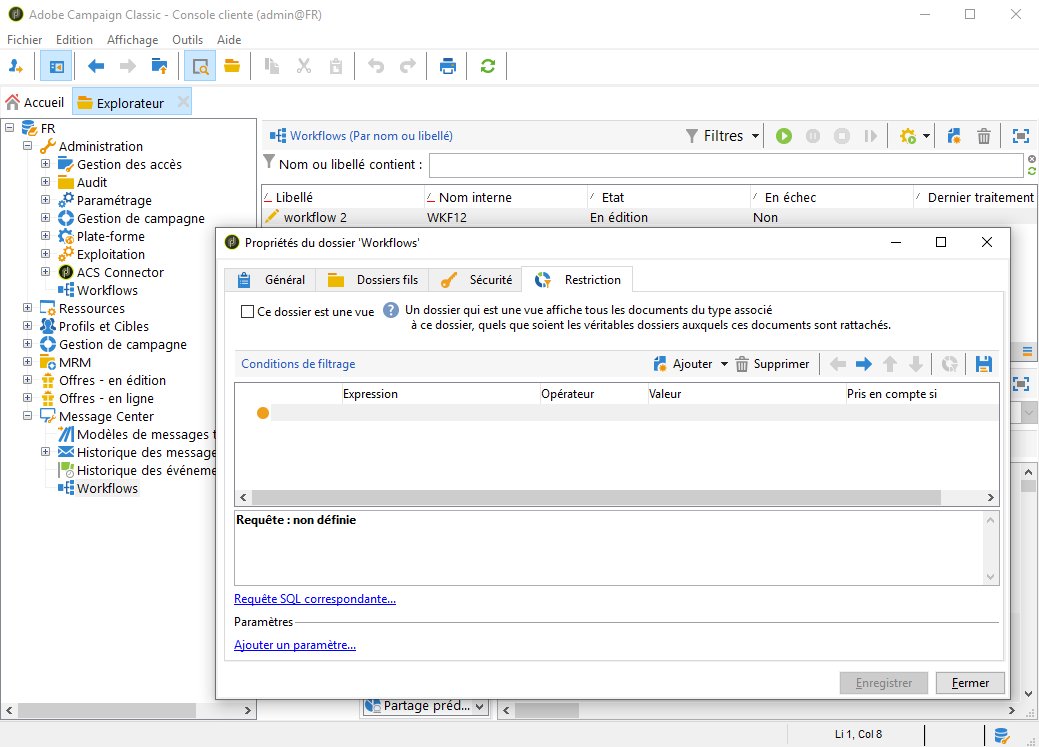
Task: Expand the Paramétrage tree node
Action: pos(45,200)
